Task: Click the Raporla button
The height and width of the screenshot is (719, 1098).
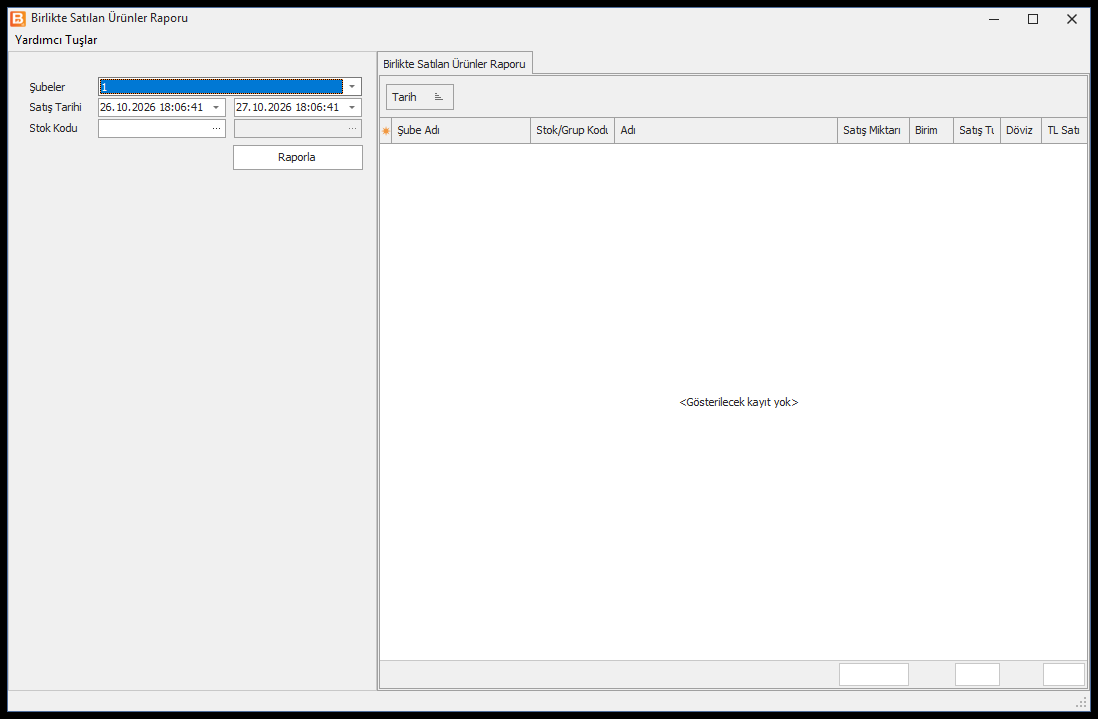Action: [298, 158]
